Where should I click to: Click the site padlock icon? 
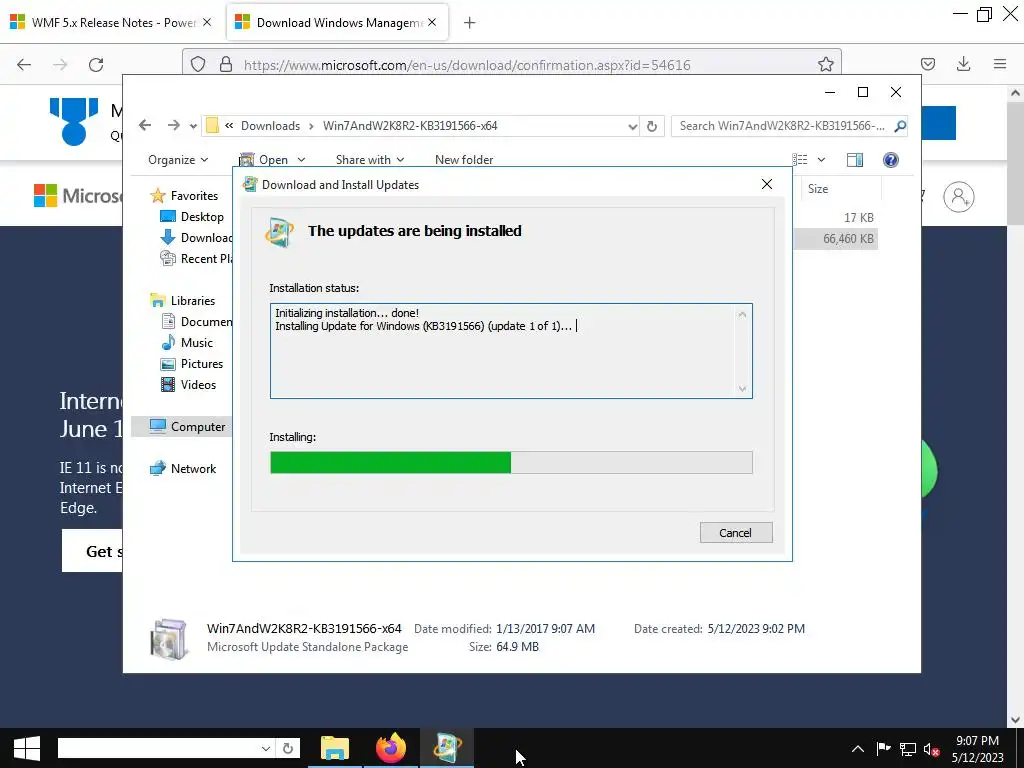click(x=226, y=65)
